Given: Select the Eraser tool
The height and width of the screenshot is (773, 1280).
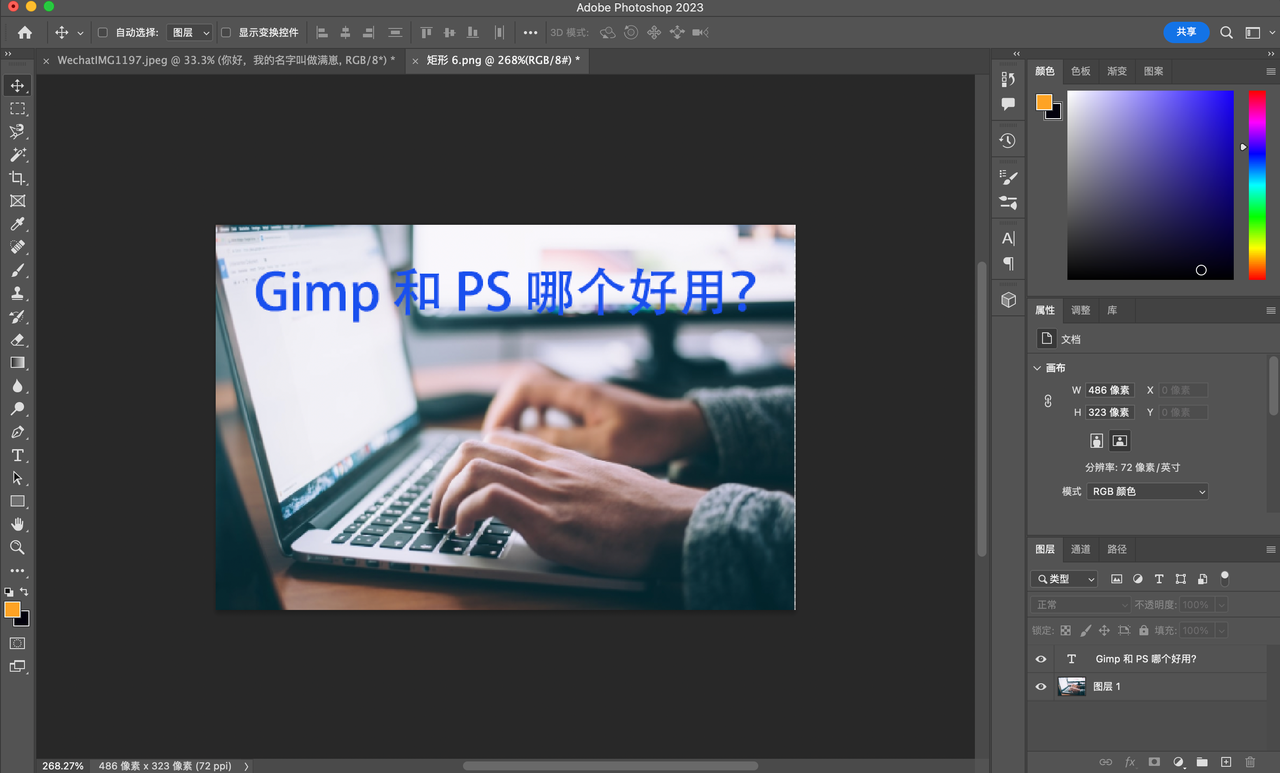Looking at the screenshot, I should tap(17, 340).
